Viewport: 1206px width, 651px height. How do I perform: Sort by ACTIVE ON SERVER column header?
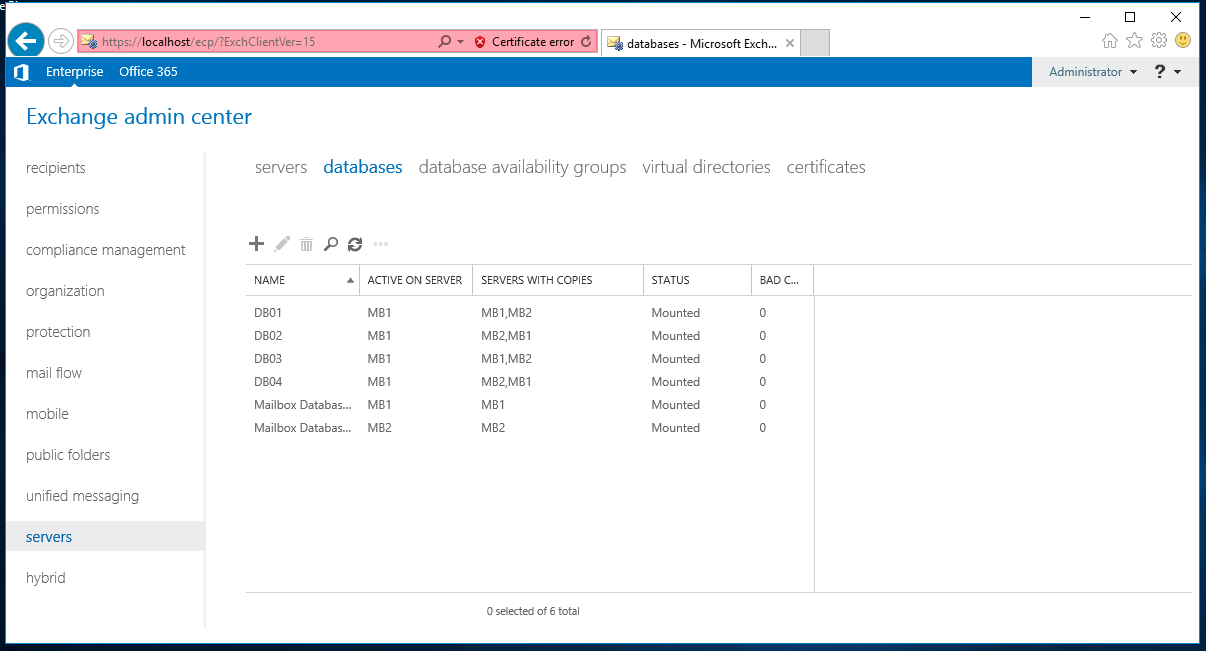(x=416, y=280)
